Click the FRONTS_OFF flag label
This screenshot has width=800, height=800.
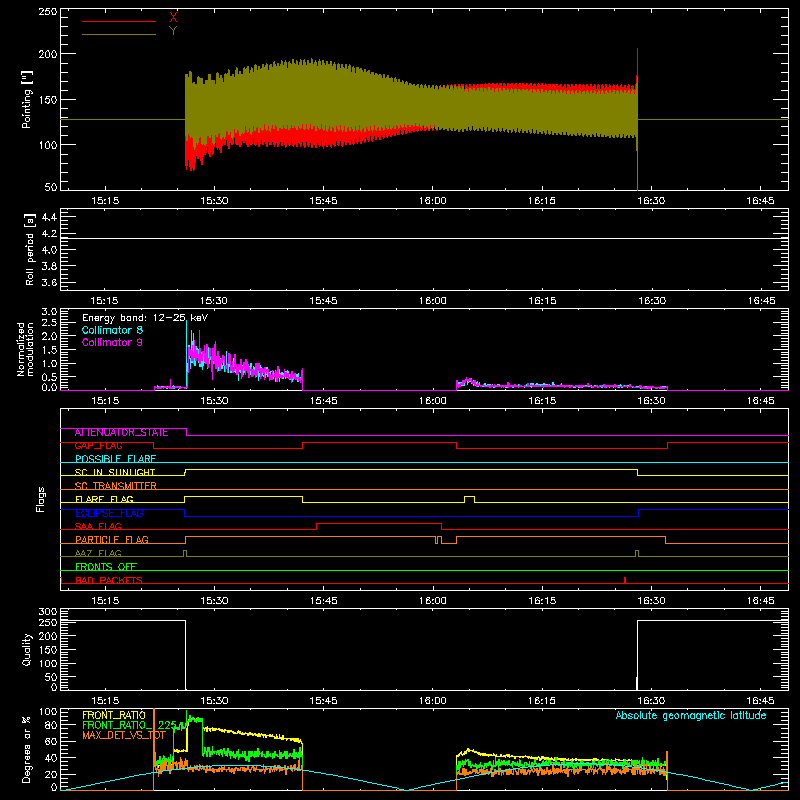click(x=106, y=567)
